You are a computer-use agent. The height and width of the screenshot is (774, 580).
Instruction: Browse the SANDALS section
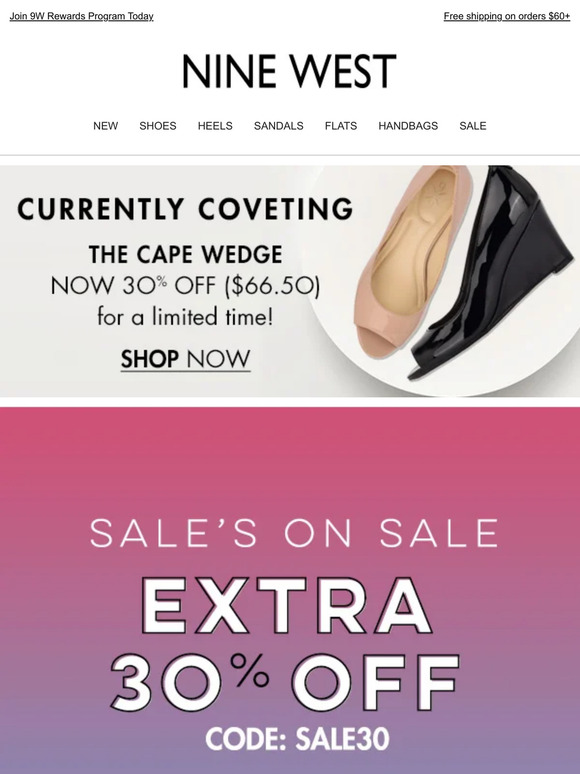278,126
